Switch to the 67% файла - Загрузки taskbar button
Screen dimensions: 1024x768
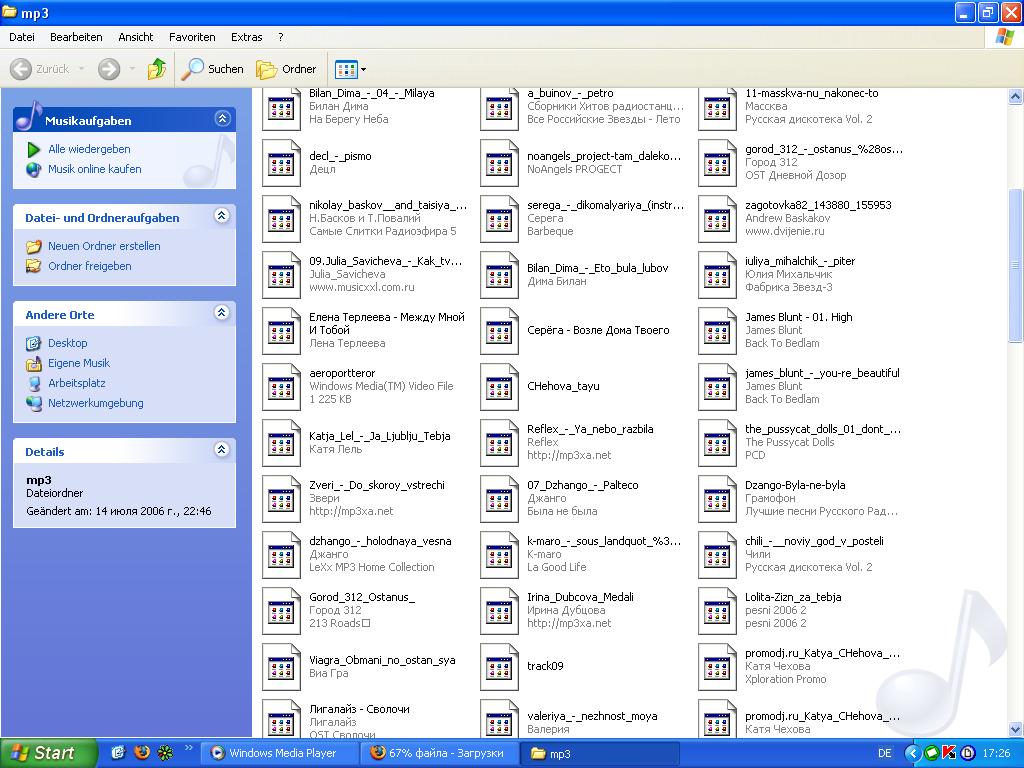tap(440, 753)
